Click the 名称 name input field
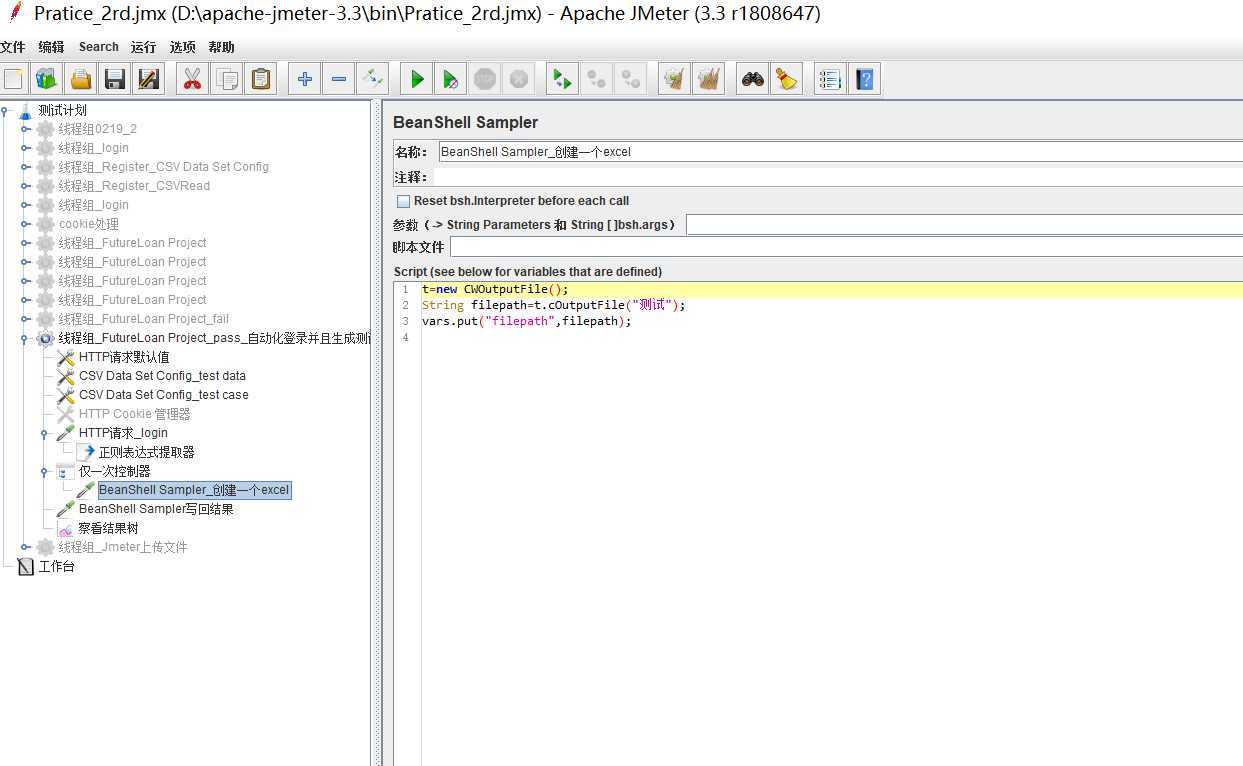1243x766 pixels. coord(838,152)
